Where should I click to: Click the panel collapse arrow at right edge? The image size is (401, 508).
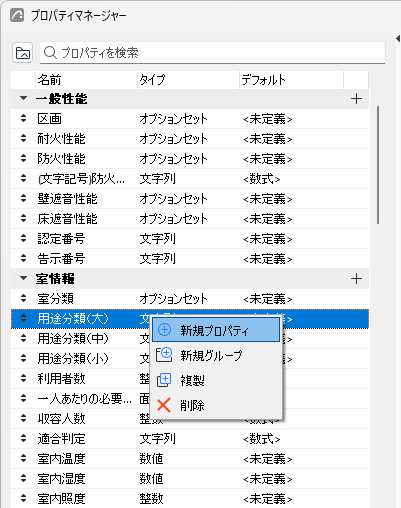coord(398,38)
